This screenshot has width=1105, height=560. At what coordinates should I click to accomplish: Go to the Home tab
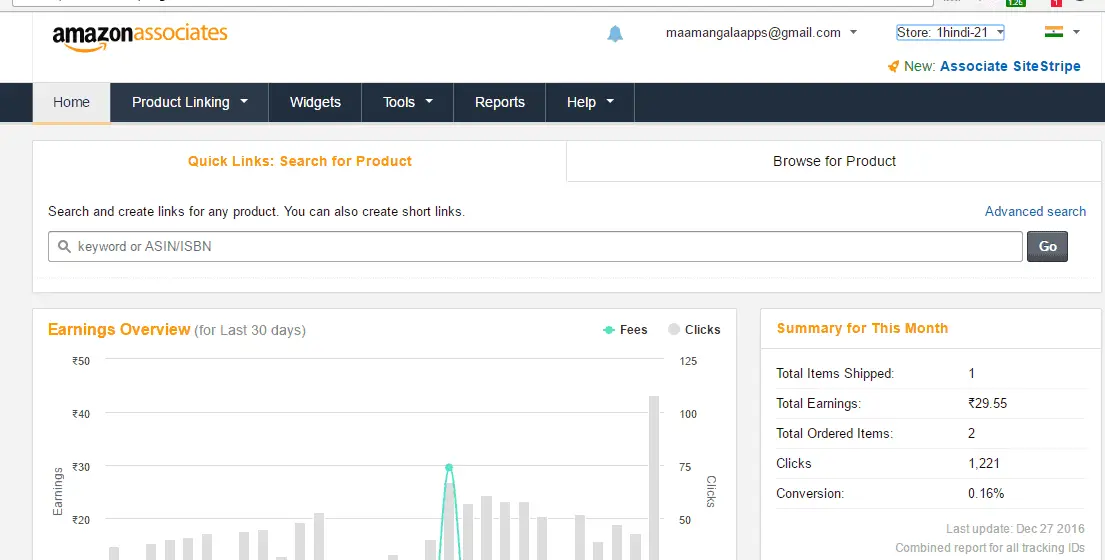[x=71, y=102]
